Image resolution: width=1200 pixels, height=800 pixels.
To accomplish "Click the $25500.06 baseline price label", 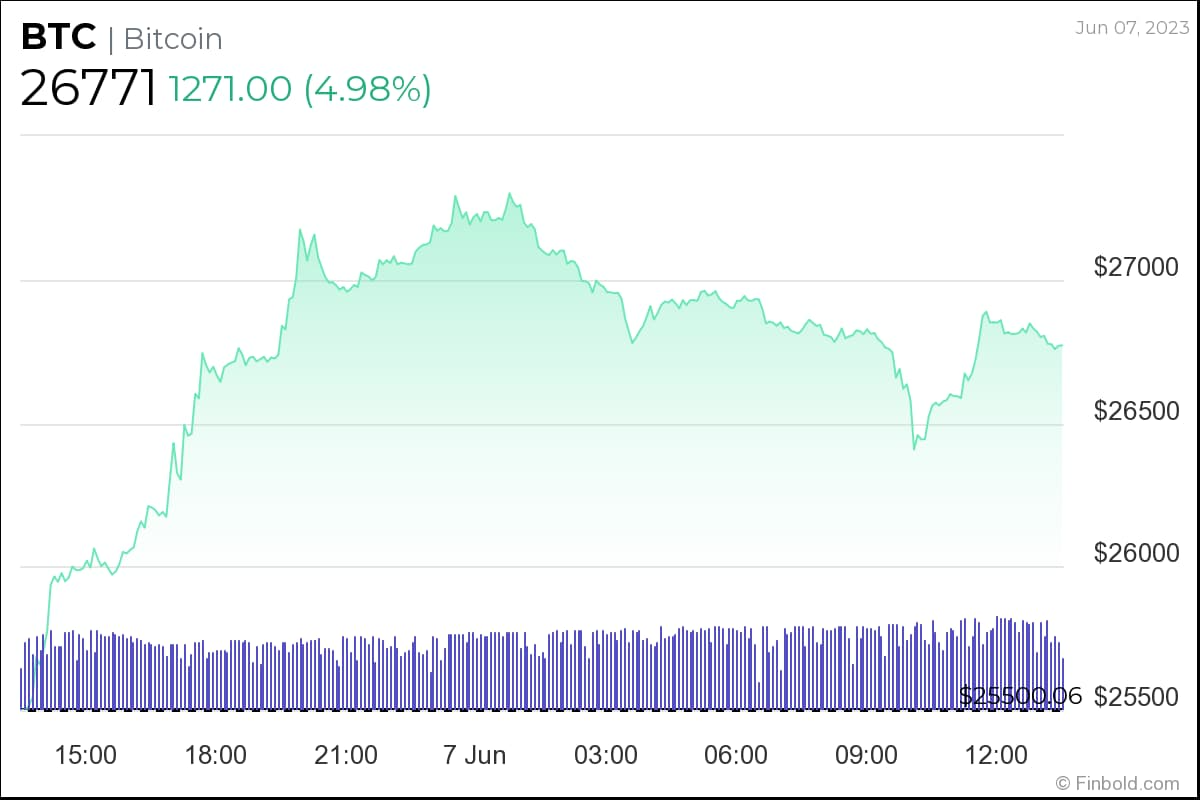I will coord(1020,696).
